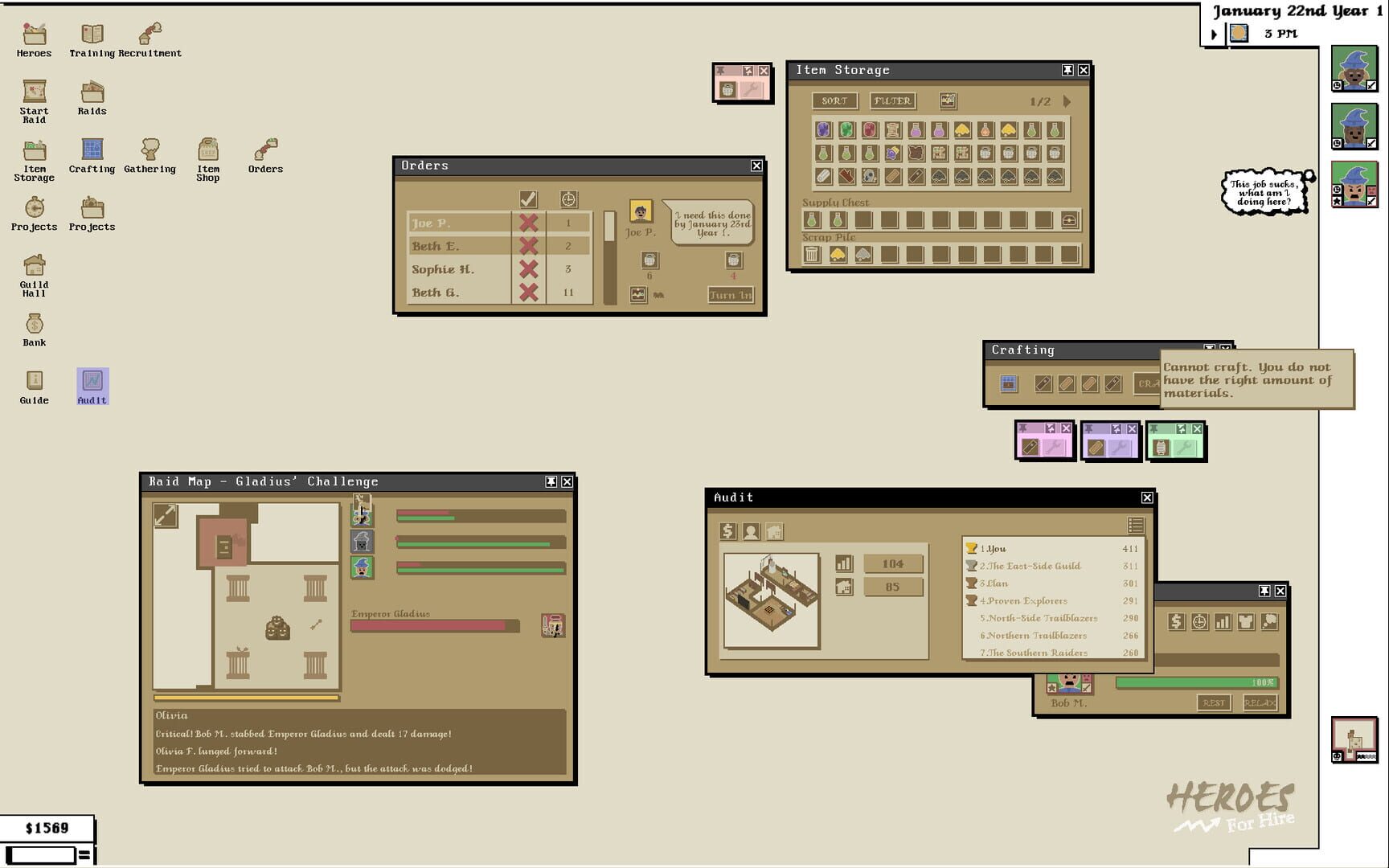Open the Heroes desktop icon
The height and width of the screenshot is (868, 1389).
coord(33,35)
